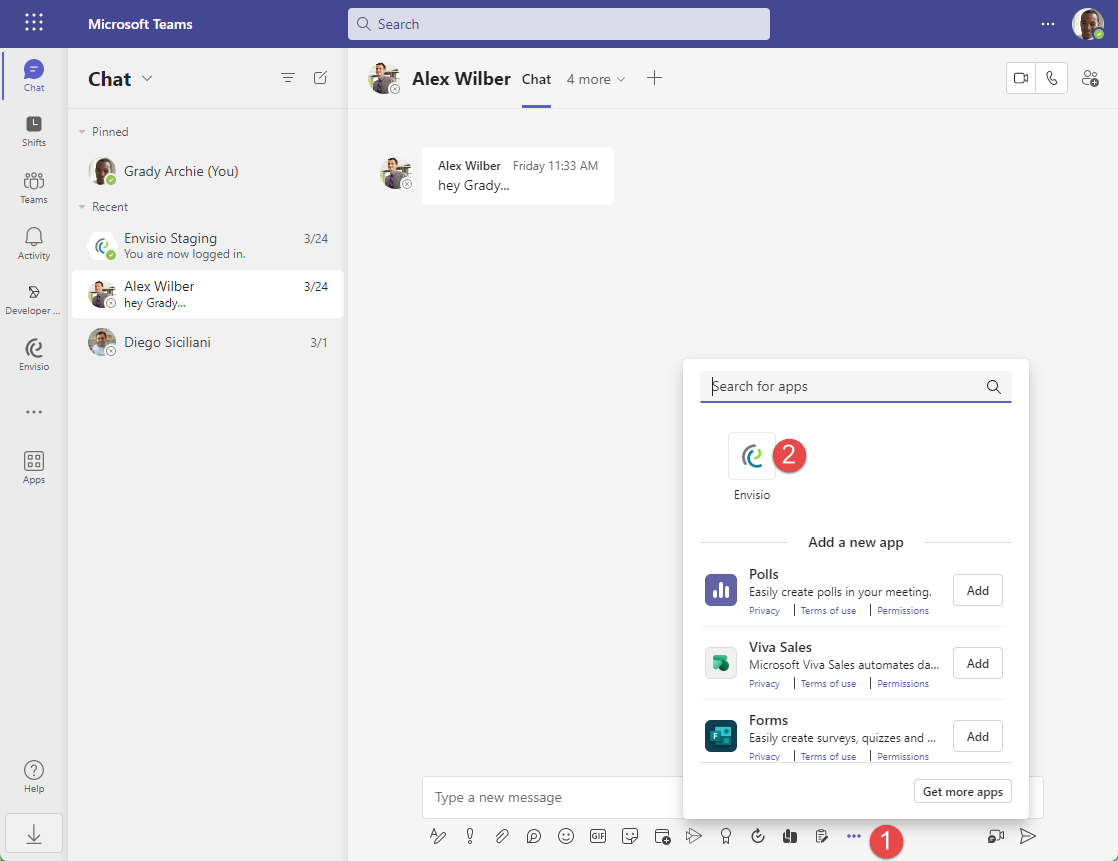Click Add next to Polls
This screenshot has width=1118, height=861.
point(977,589)
